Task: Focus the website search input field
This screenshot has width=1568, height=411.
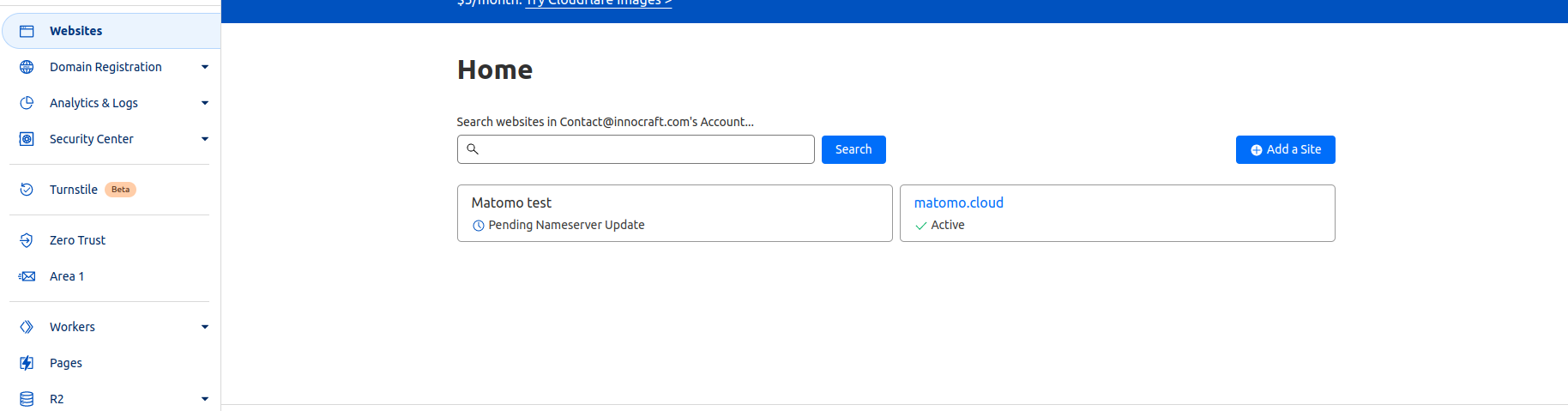Action: pos(643,149)
